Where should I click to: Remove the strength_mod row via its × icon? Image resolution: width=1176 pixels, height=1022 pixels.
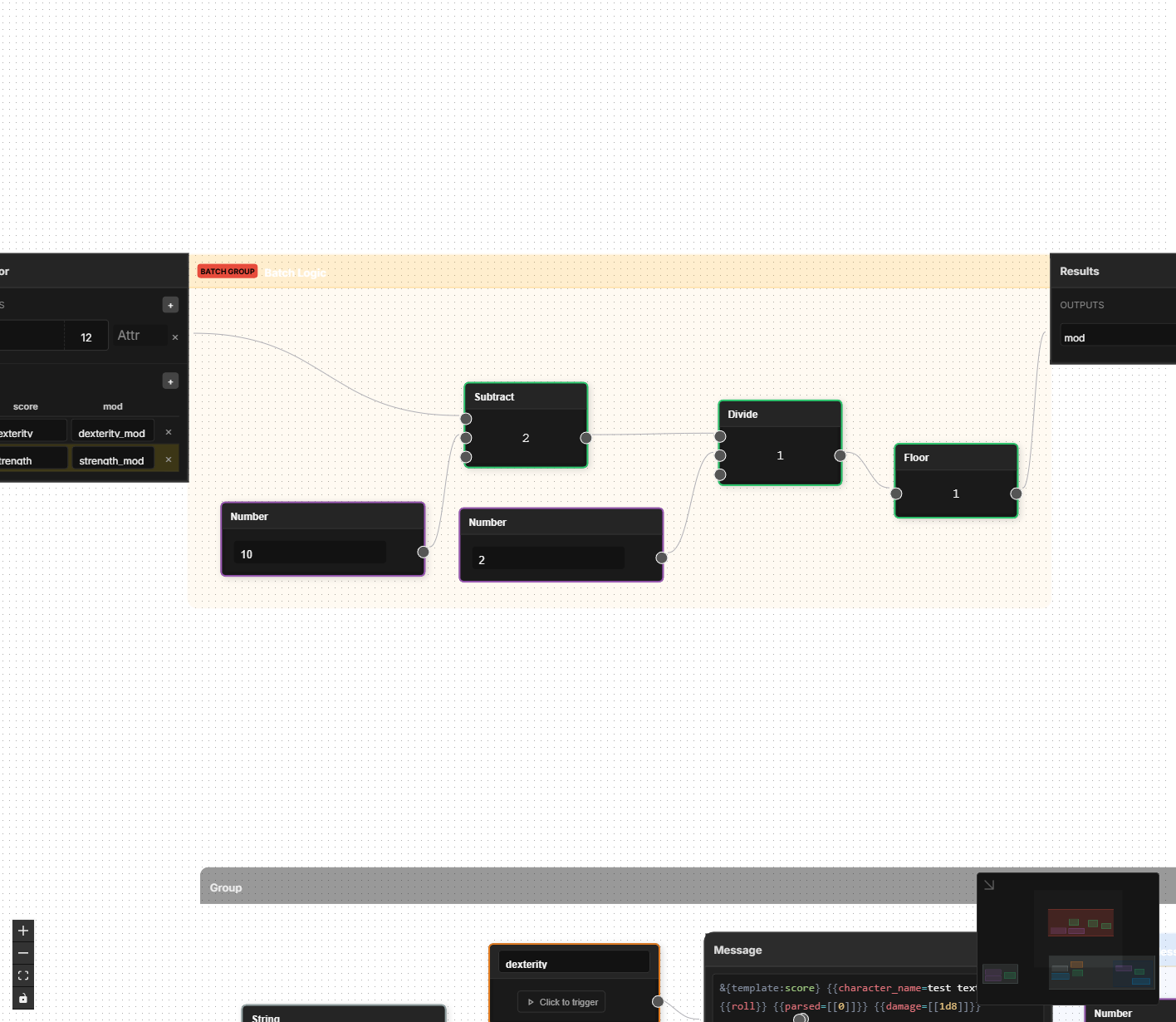point(167,458)
